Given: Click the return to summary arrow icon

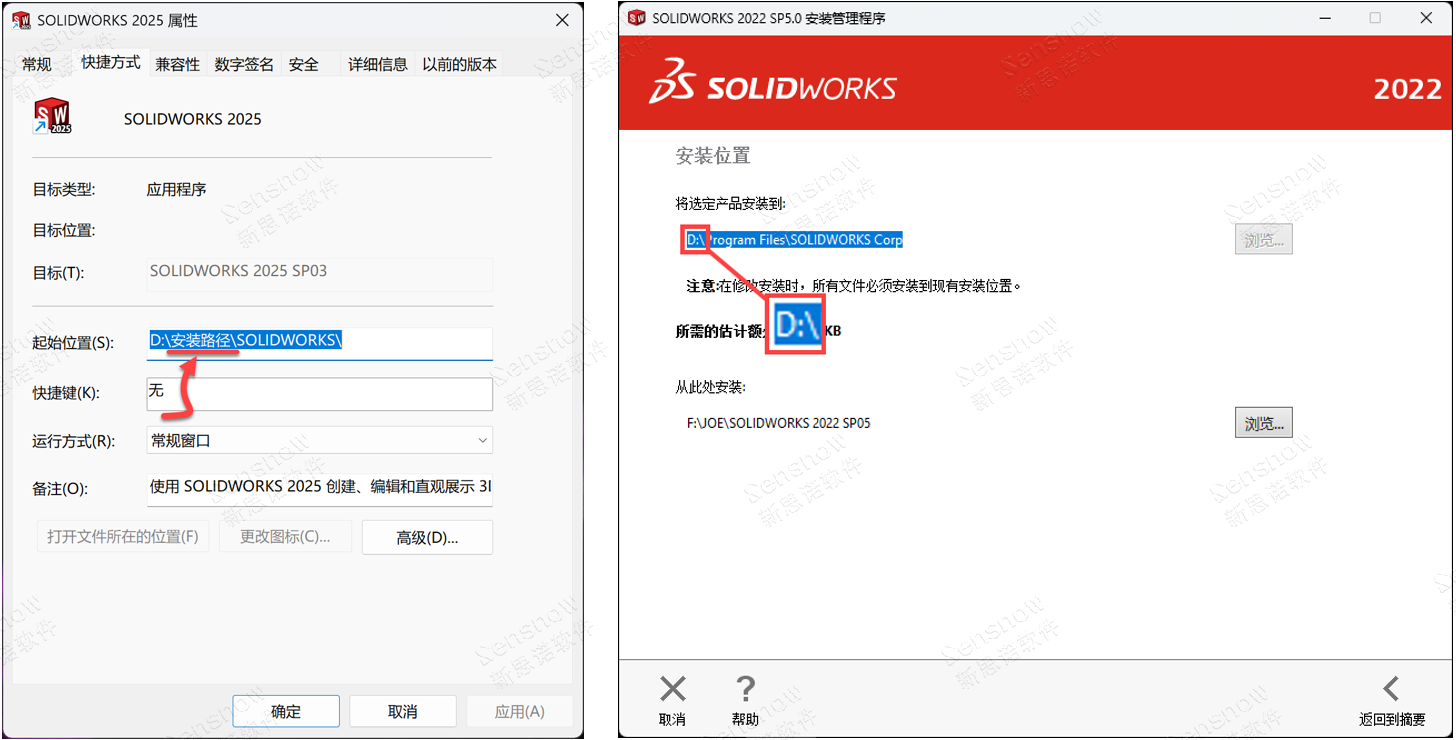Looking at the screenshot, I should 1391,689.
